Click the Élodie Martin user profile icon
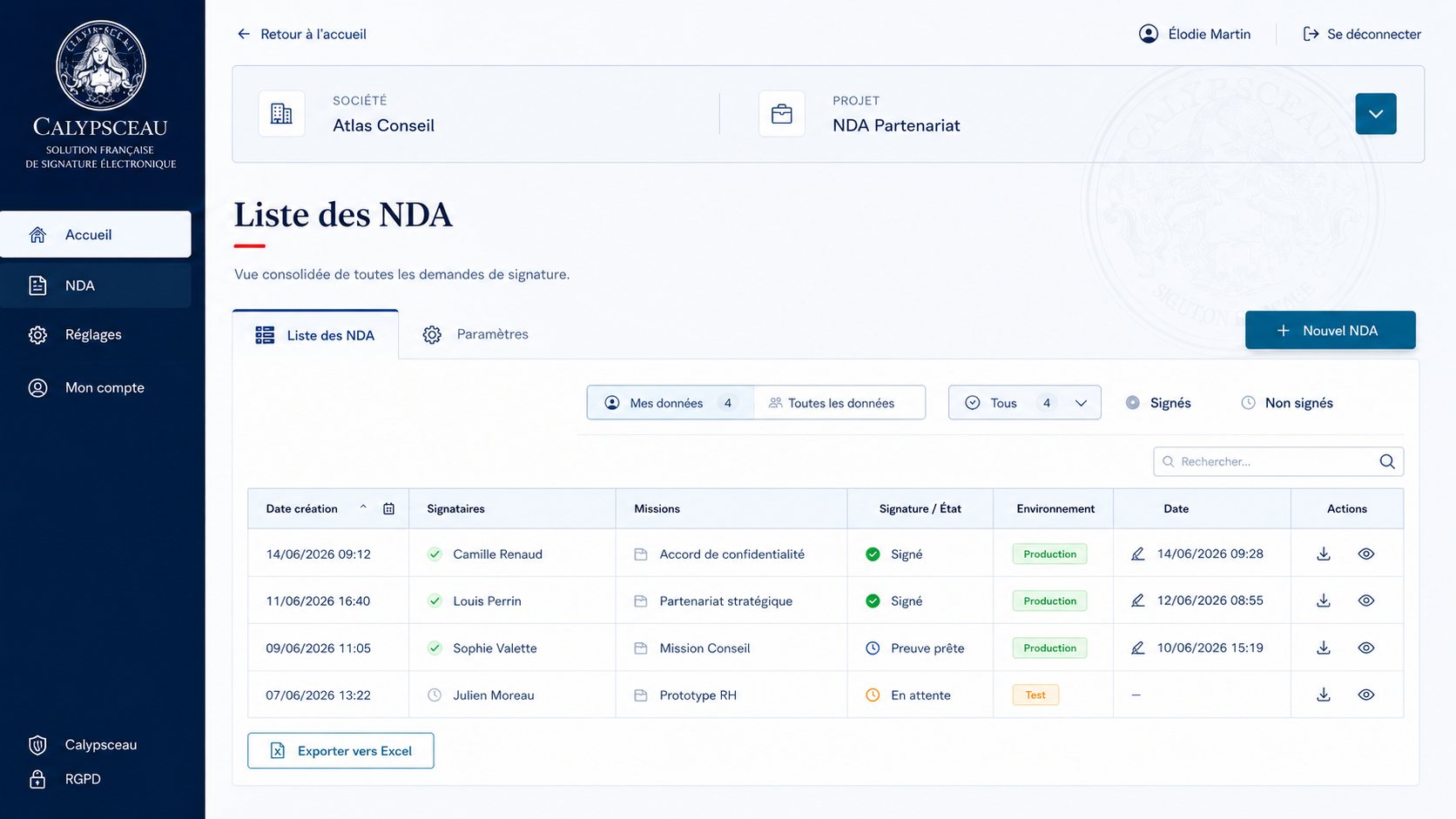1456x819 pixels. pyautogui.click(x=1149, y=34)
